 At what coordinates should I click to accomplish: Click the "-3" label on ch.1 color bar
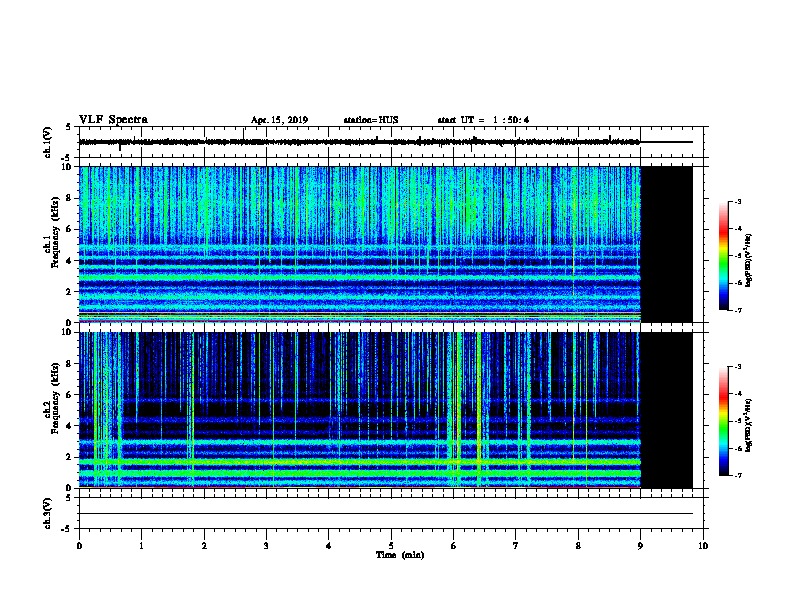coord(738,201)
